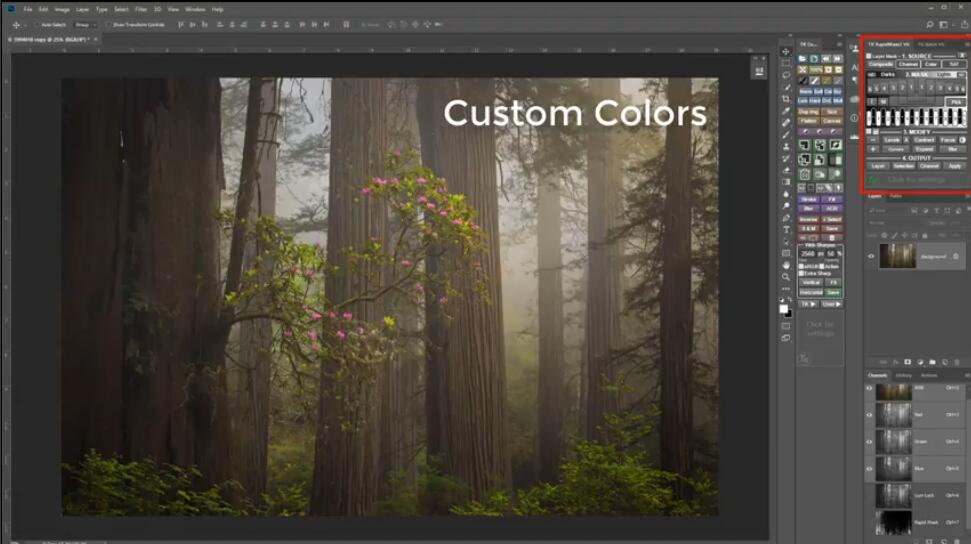Select the Pen tool
The width and height of the screenshot is (971, 544).
click(x=786, y=218)
